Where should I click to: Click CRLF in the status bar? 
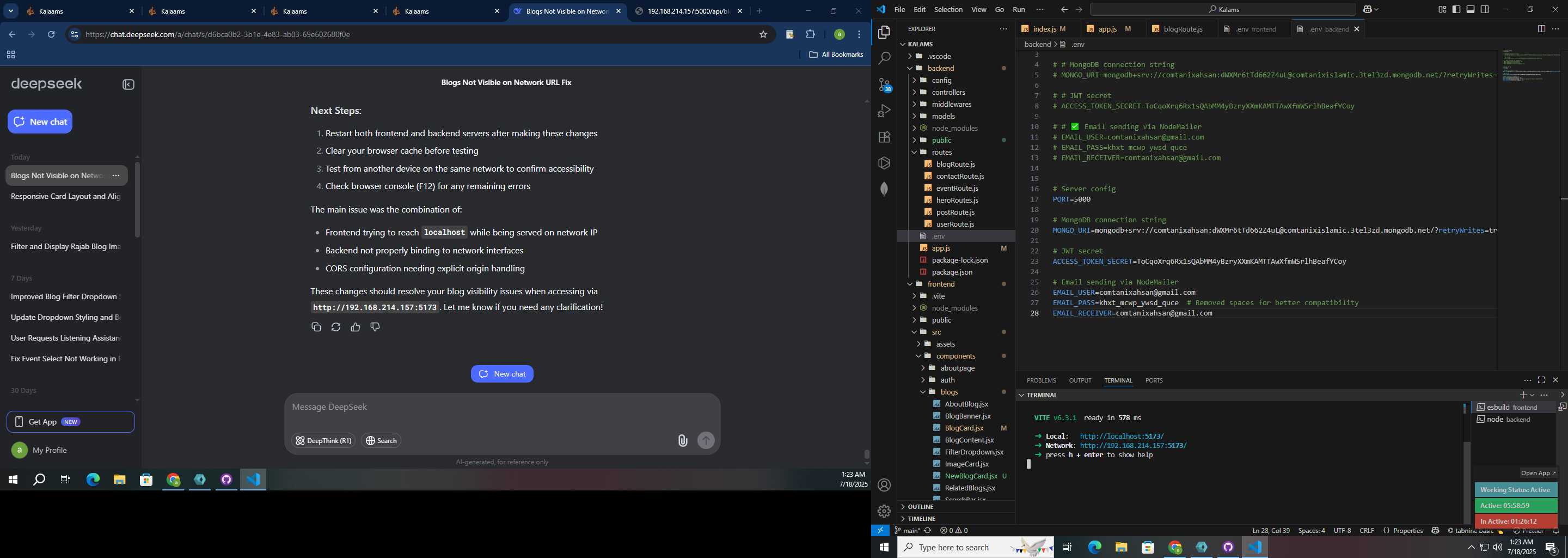point(1367,531)
